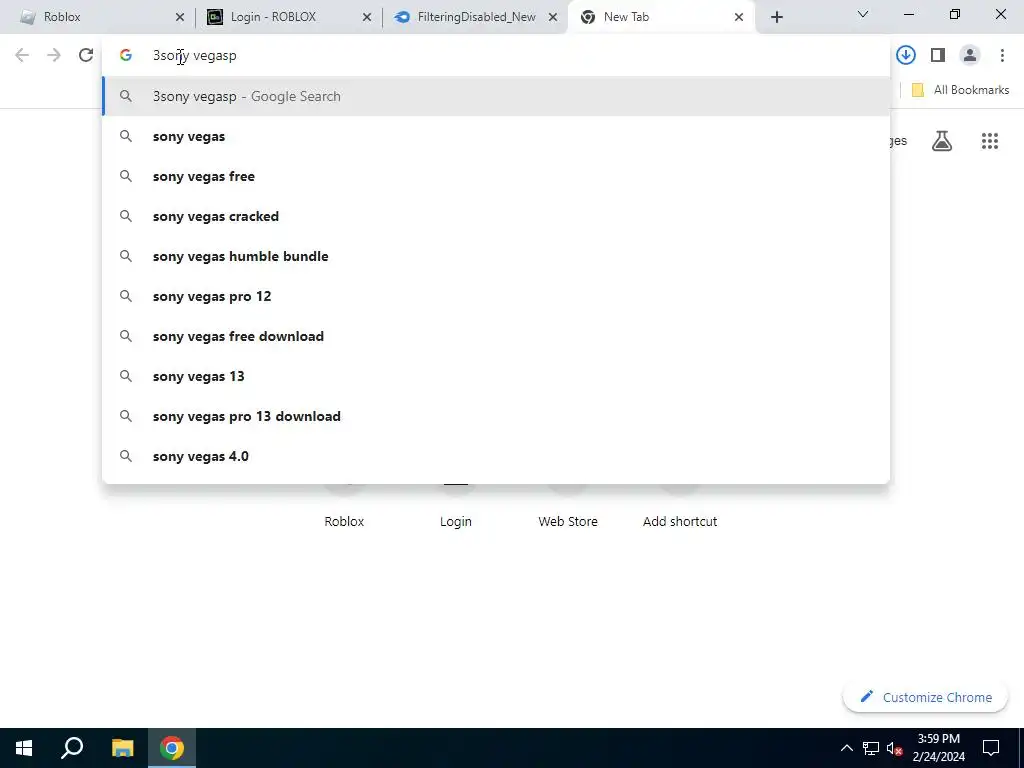Image resolution: width=1024 pixels, height=768 pixels.
Task: Open File Explorer from the taskbar
Action: pos(122,748)
